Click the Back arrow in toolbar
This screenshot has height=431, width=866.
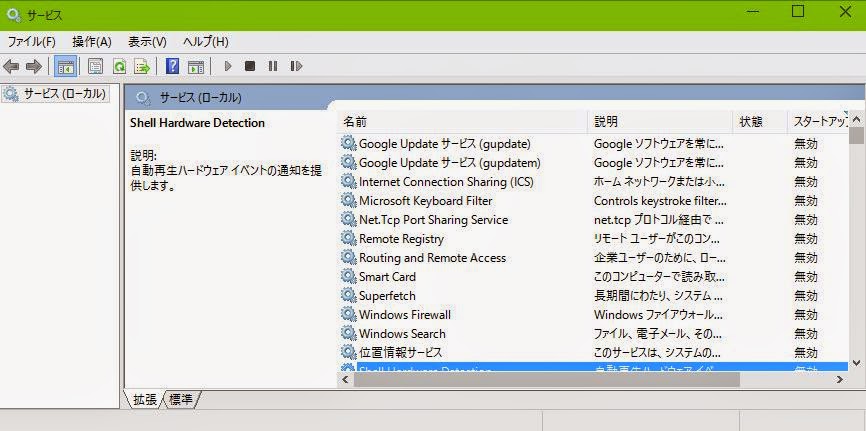(x=11, y=67)
